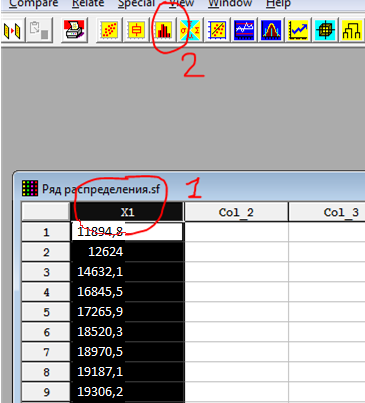Select row header 7

point(46,352)
